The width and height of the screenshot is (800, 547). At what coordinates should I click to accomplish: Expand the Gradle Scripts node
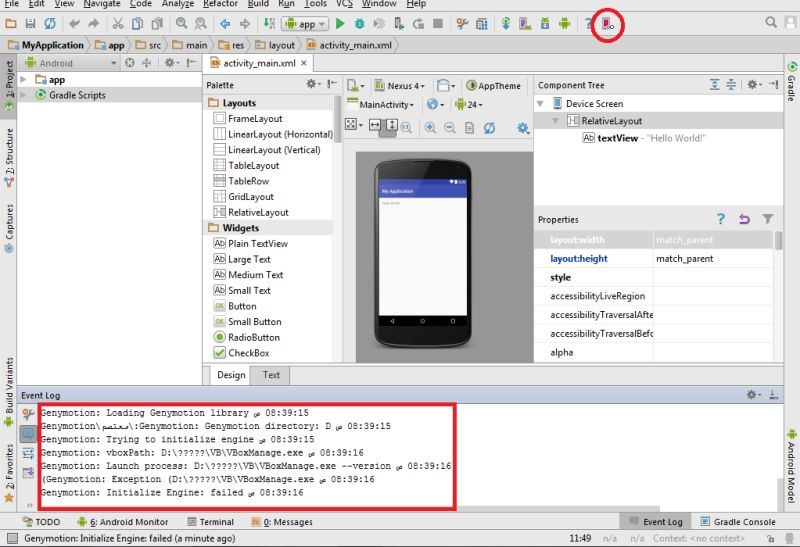point(23,95)
